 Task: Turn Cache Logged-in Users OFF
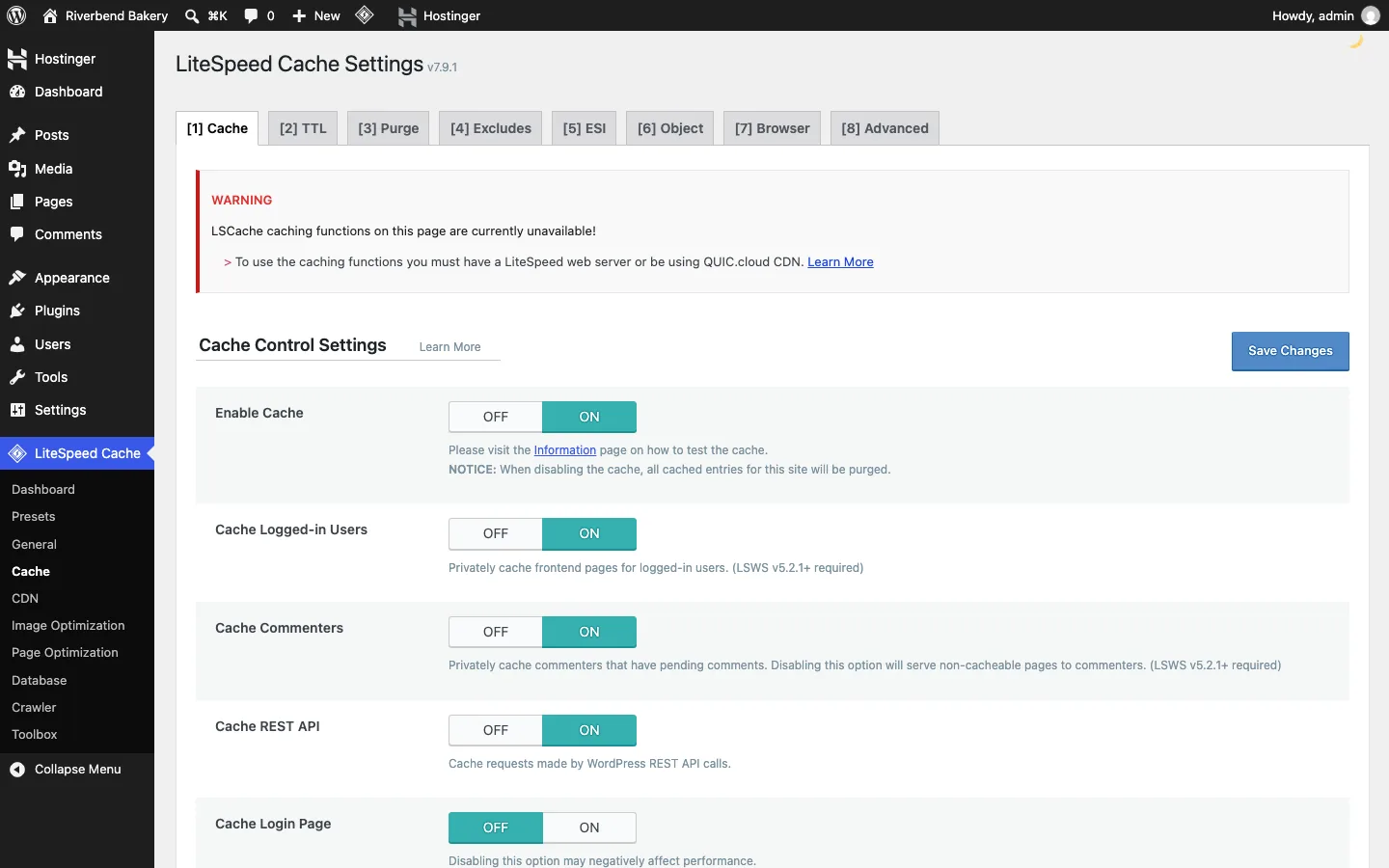[x=496, y=533]
